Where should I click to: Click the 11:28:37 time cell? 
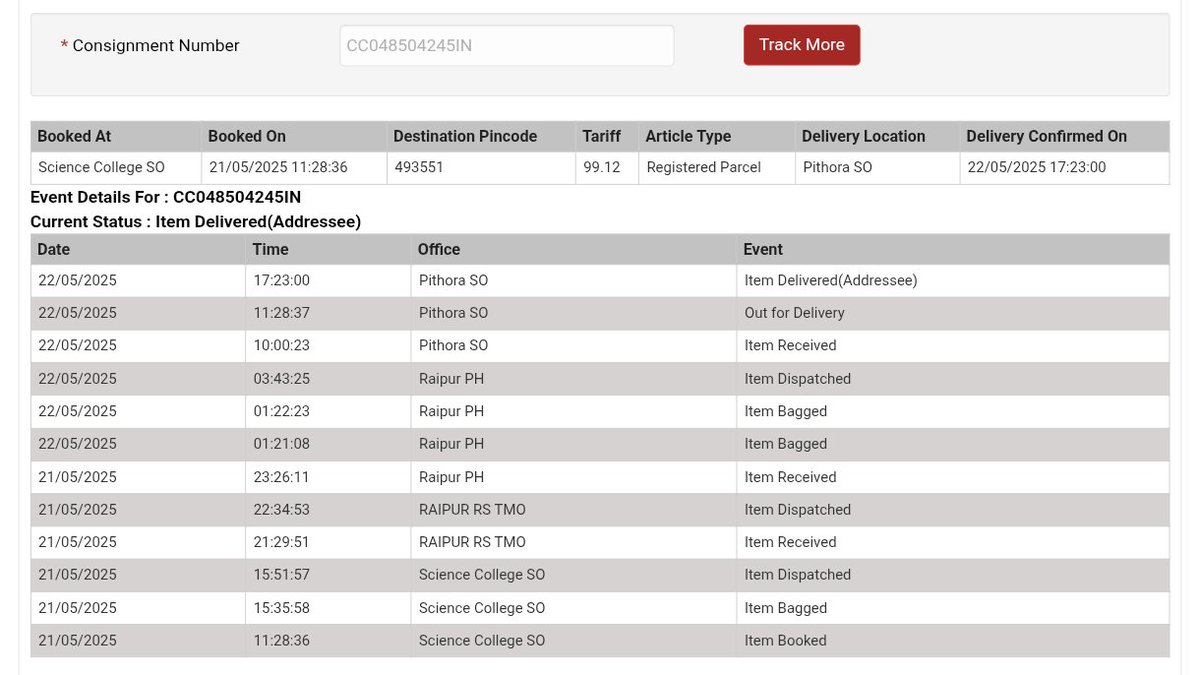tap(328, 313)
